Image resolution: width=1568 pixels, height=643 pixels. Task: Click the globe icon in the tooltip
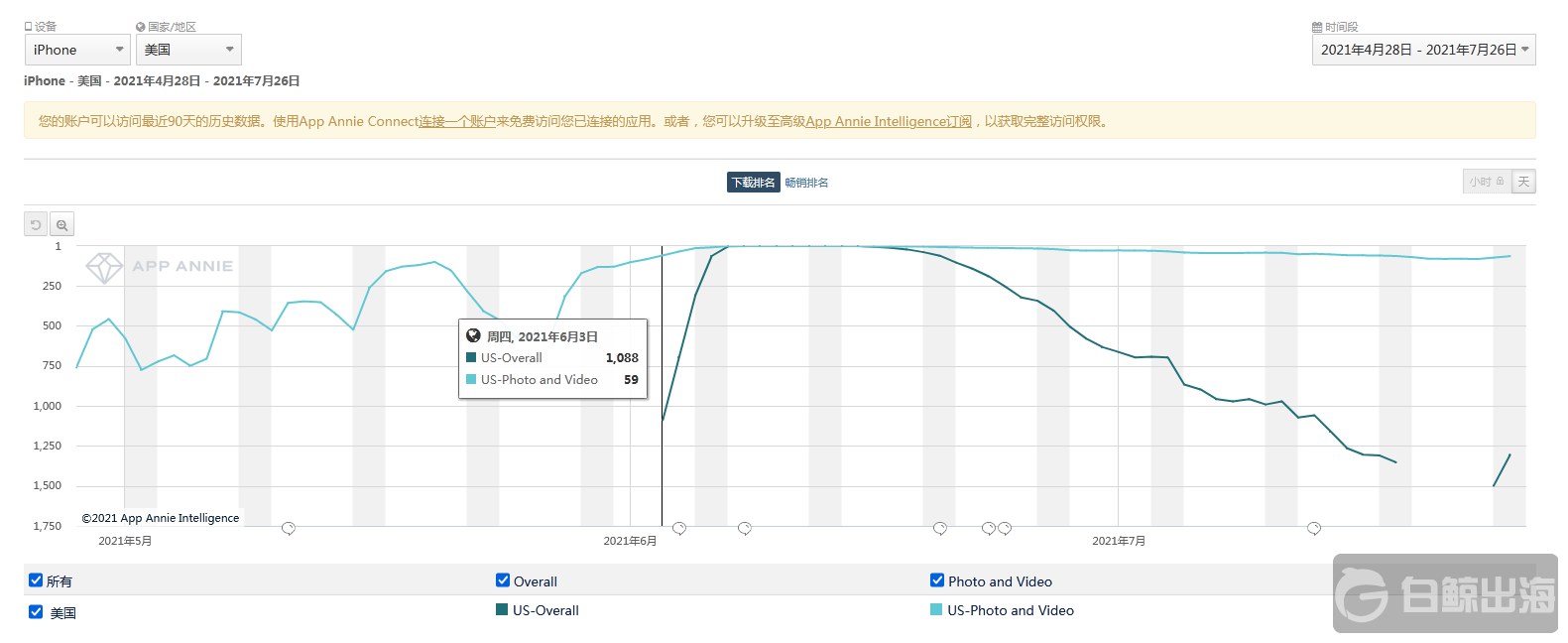click(474, 336)
